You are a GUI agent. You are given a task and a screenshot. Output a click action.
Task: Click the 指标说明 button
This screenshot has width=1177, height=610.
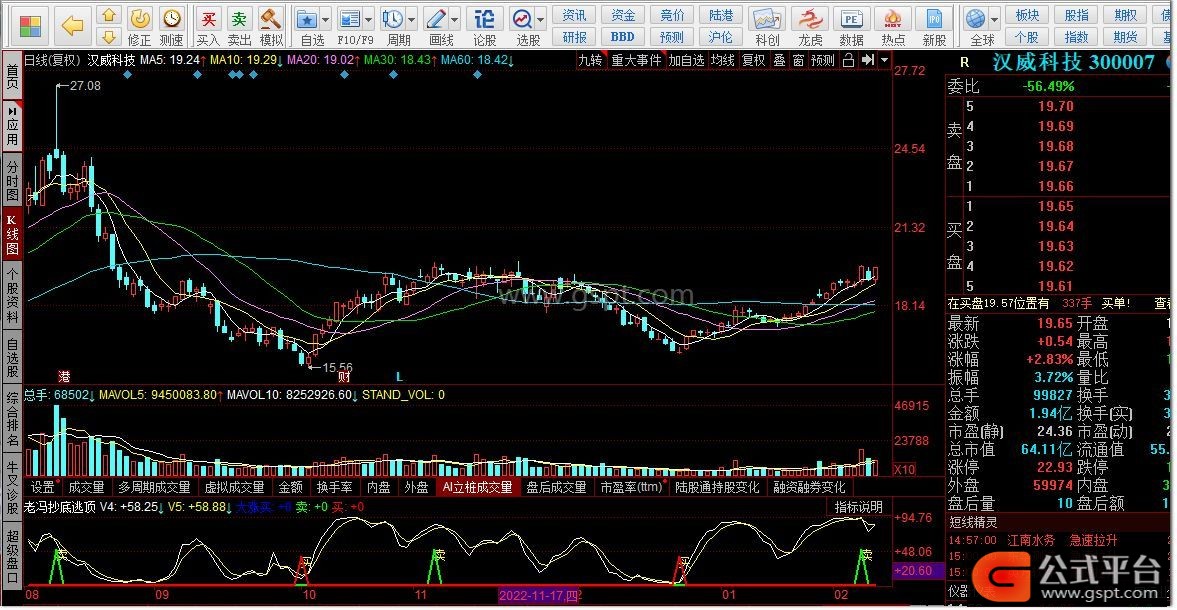(859, 507)
